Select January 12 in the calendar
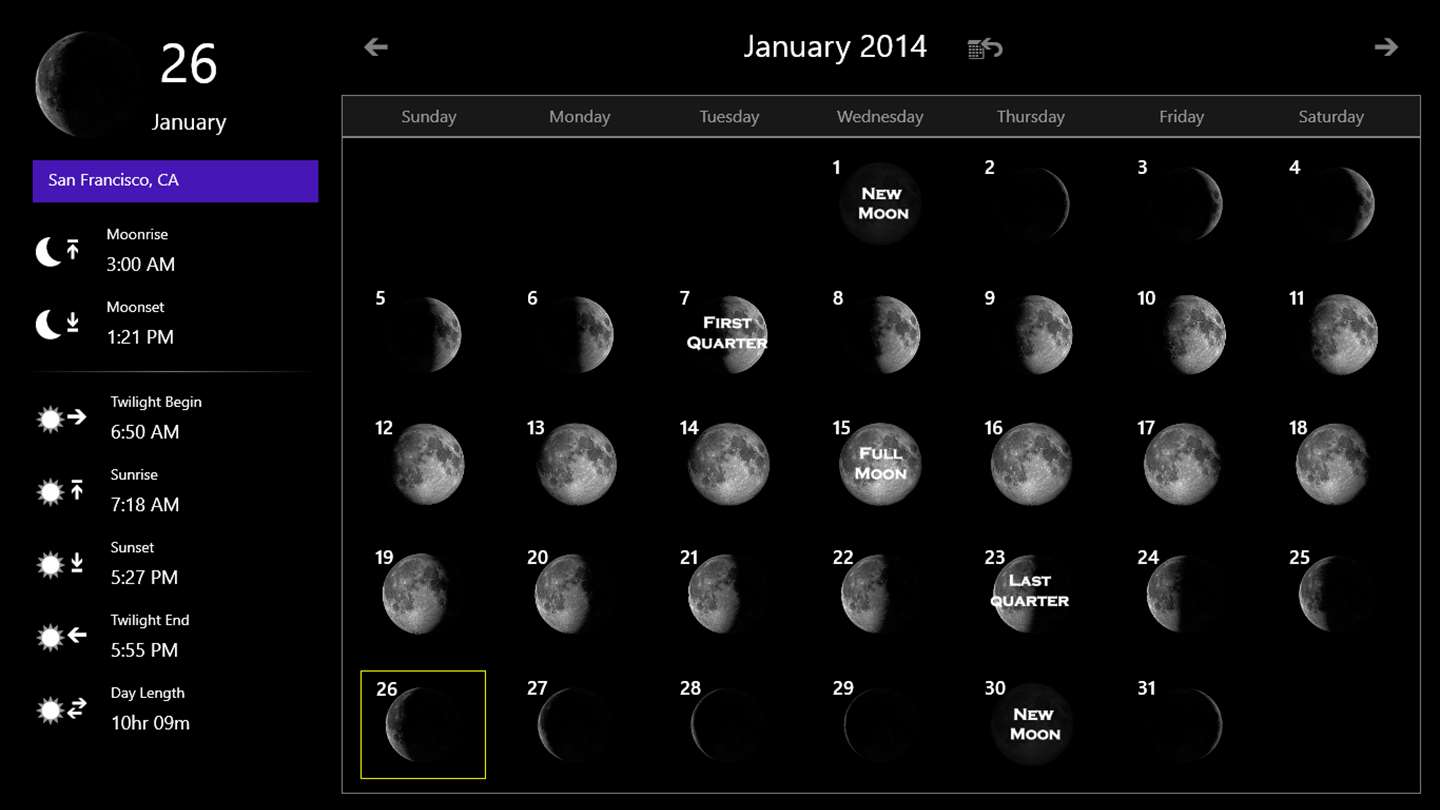Image resolution: width=1440 pixels, height=810 pixels. pos(422,463)
